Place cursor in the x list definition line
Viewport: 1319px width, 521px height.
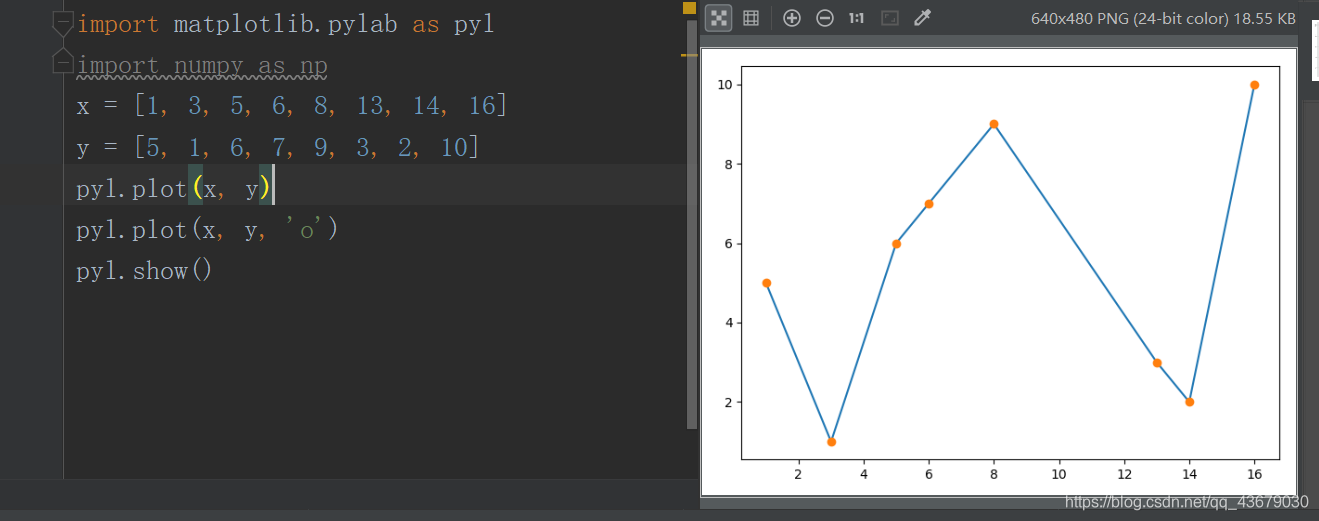pyautogui.click(x=292, y=106)
